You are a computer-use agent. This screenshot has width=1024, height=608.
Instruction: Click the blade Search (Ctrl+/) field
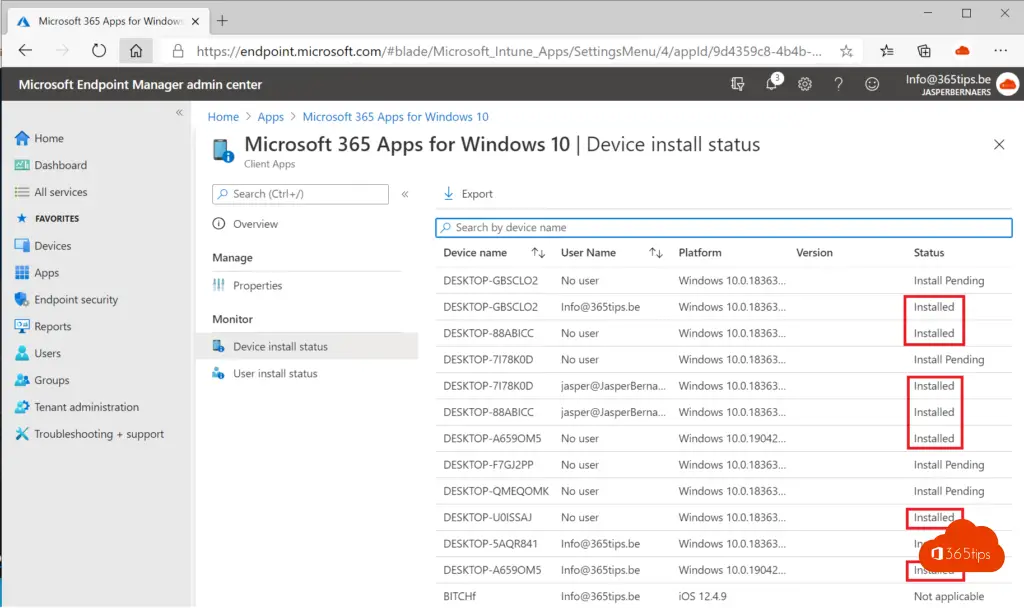[300, 194]
